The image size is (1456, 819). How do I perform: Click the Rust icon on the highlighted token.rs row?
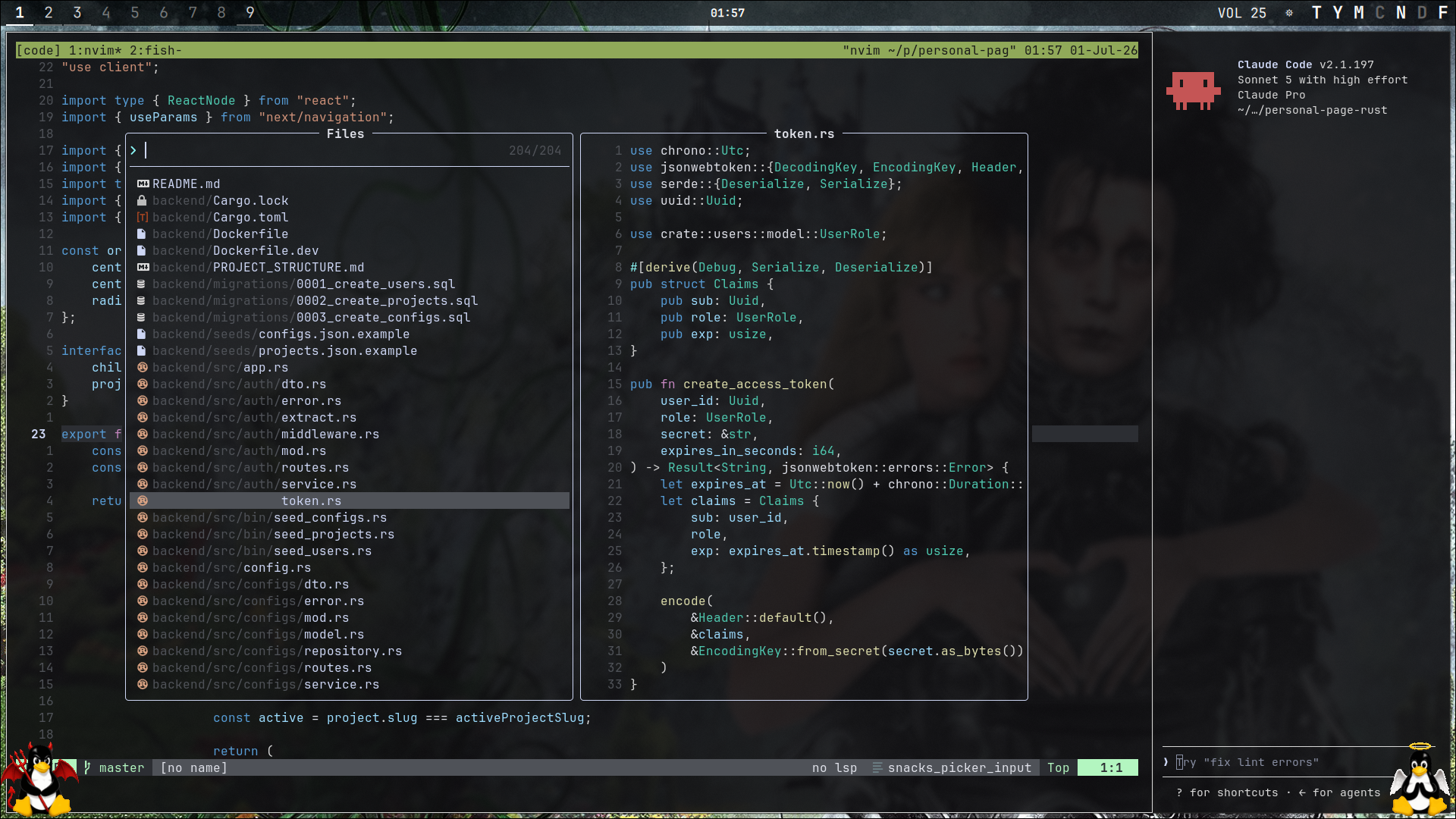[142, 501]
